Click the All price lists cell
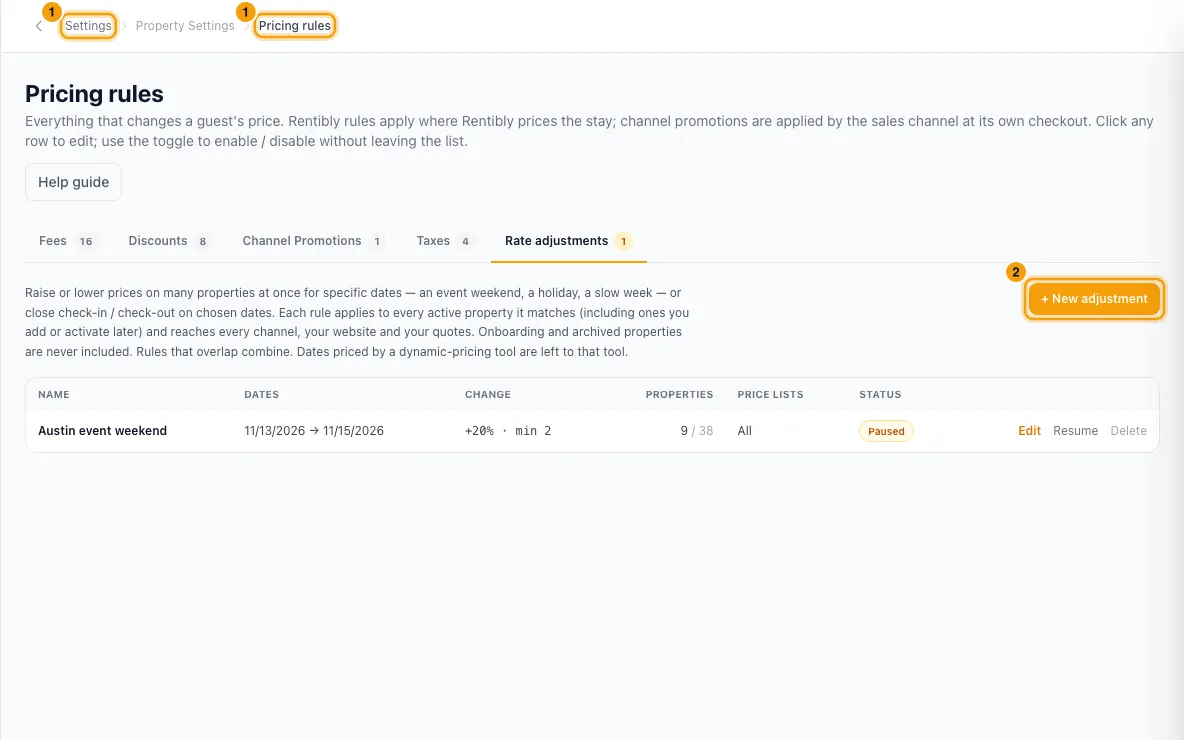1184x740 pixels. pyautogui.click(x=745, y=431)
